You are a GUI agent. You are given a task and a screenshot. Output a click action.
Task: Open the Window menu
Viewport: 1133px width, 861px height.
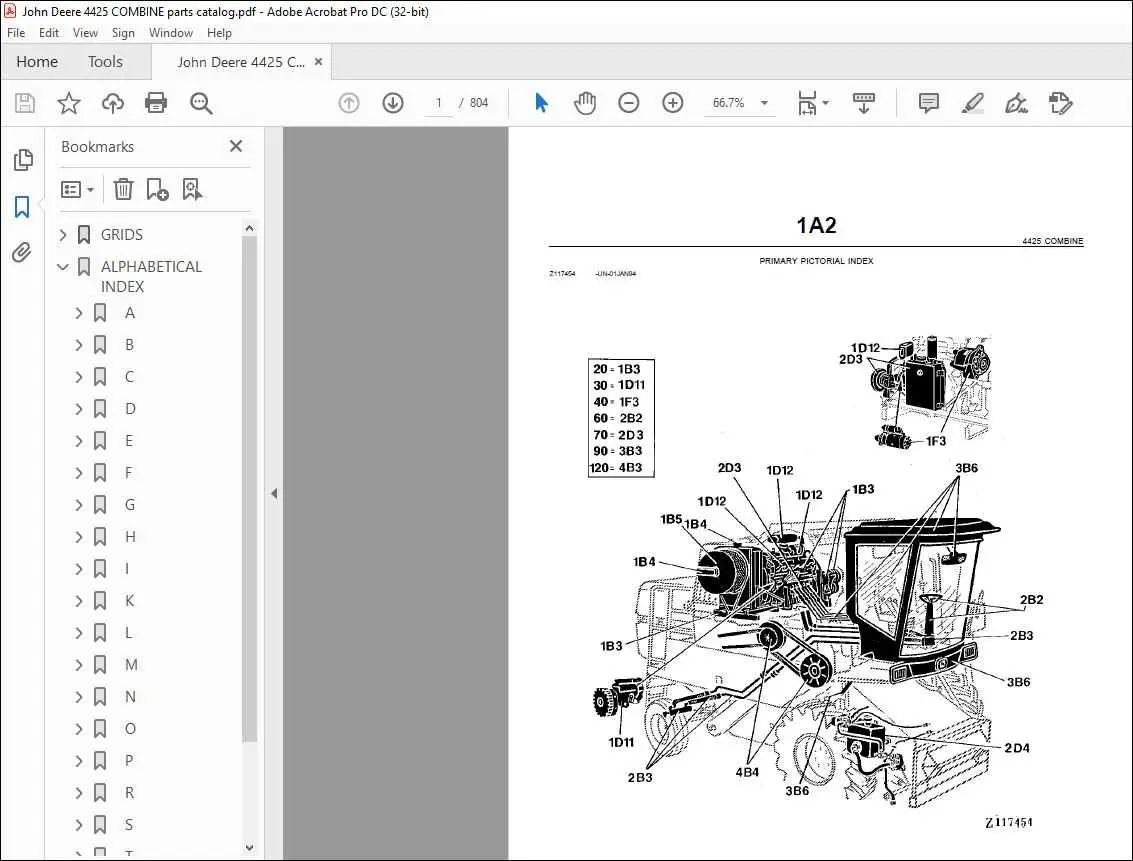[171, 33]
